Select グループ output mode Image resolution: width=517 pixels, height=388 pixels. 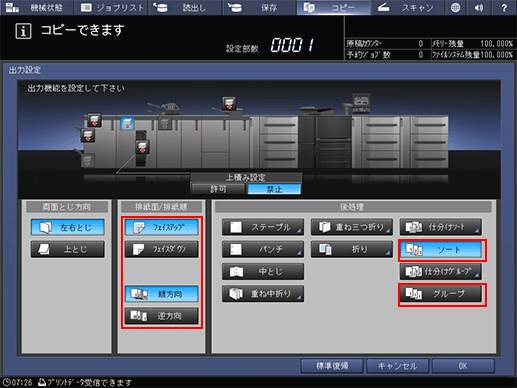click(x=441, y=294)
